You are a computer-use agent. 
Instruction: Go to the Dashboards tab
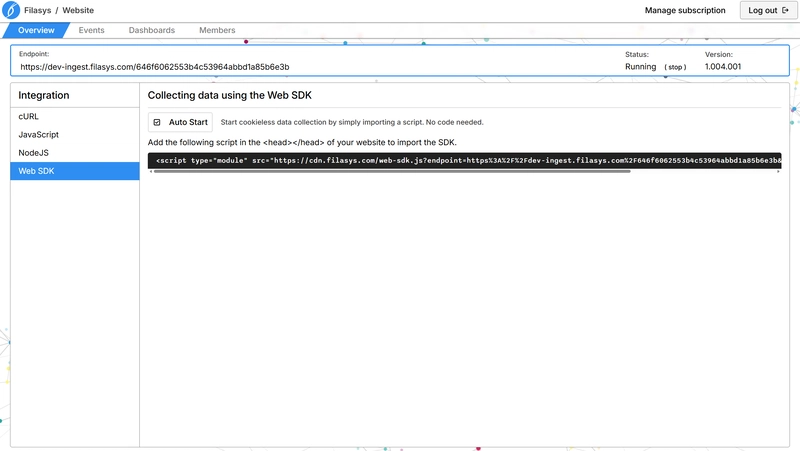pyautogui.click(x=151, y=31)
